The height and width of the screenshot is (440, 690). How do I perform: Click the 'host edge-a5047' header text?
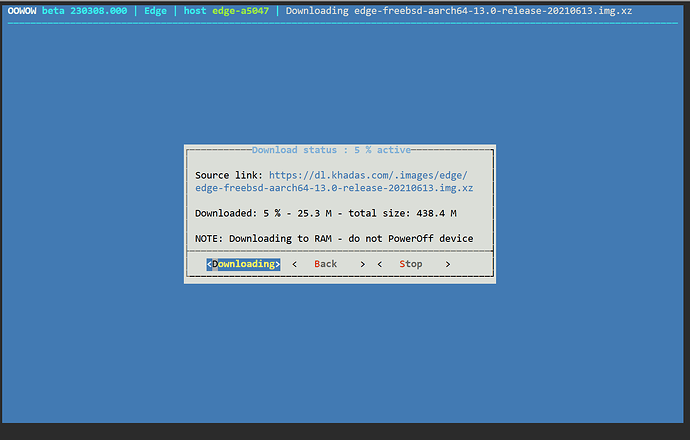[x=226, y=11]
